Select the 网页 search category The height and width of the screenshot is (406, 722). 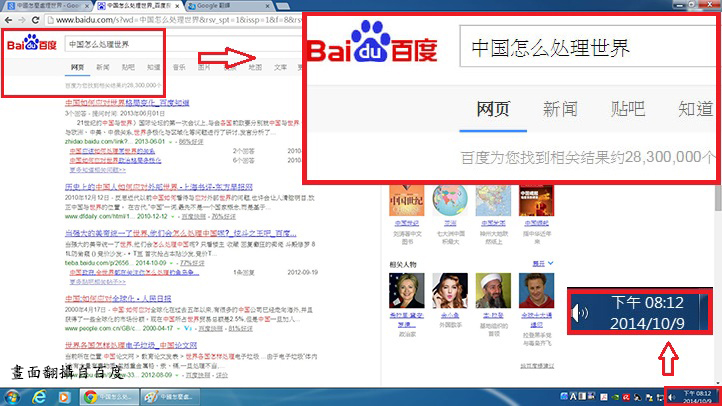click(x=77, y=67)
